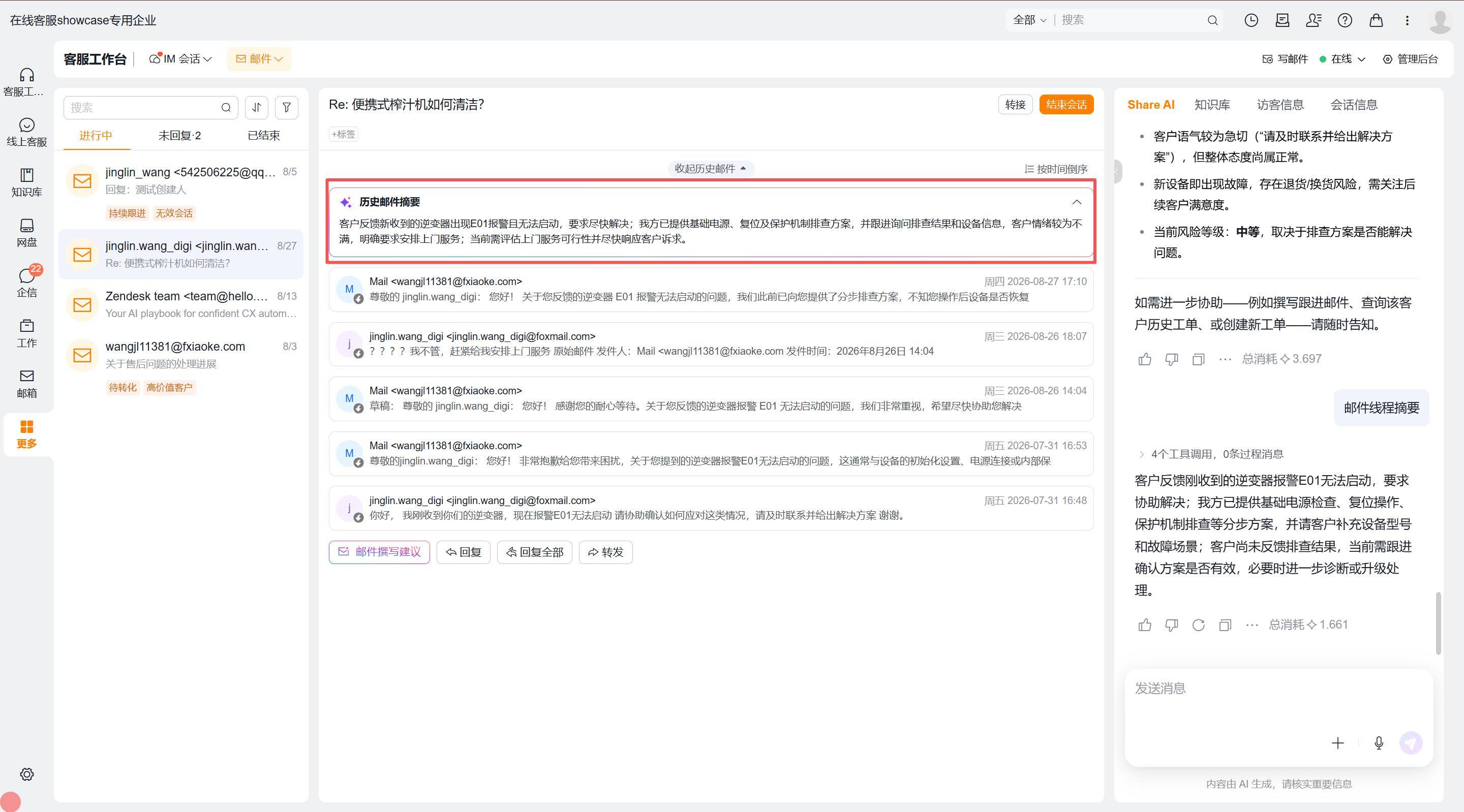Viewport: 1464px width, 812px height.
Task: Click the top search magnifier icon
Action: pos(1212,20)
